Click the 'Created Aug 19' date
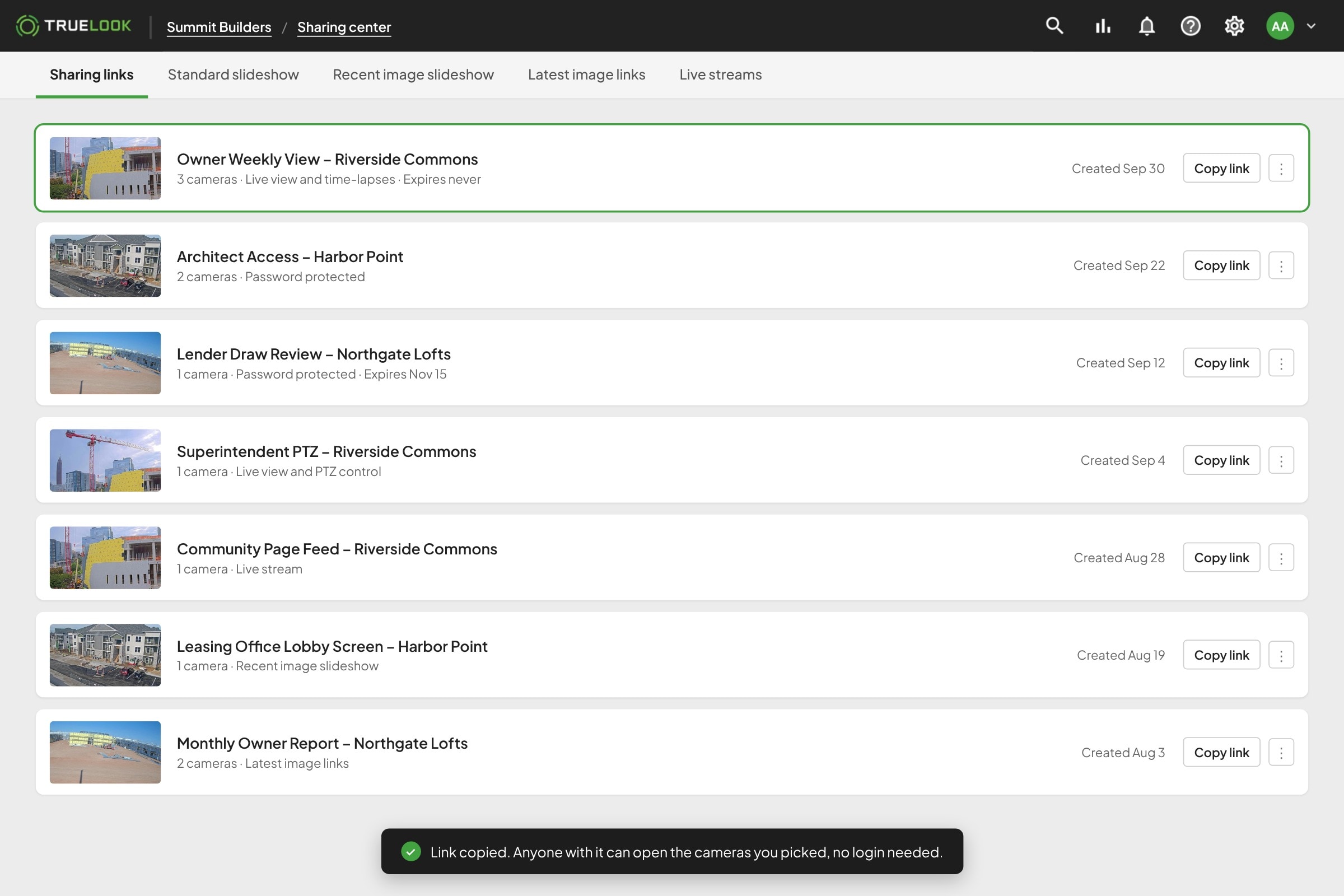The image size is (1344, 896). coord(1121,655)
